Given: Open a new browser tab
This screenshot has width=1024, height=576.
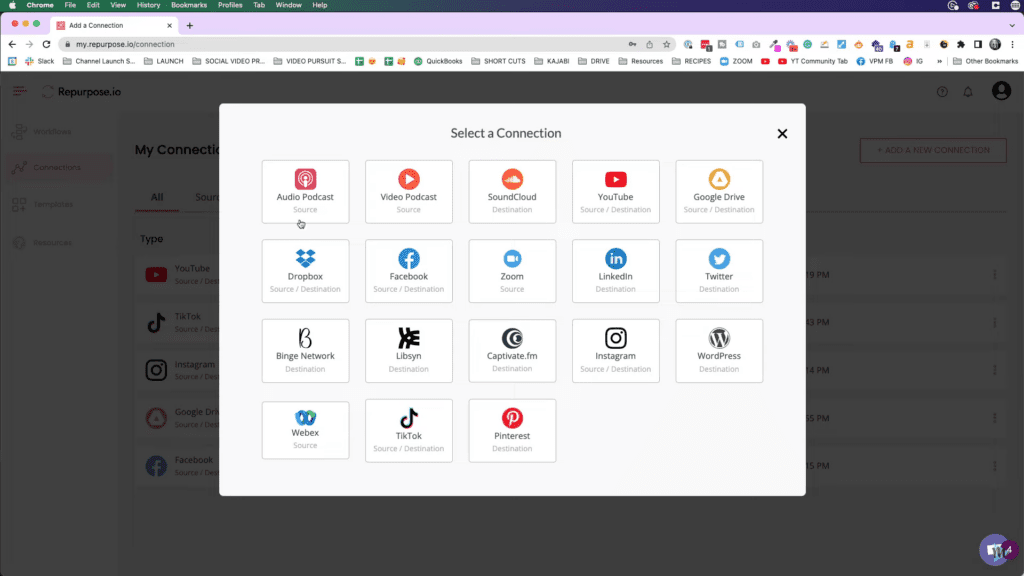Looking at the screenshot, I should point(189,25).
